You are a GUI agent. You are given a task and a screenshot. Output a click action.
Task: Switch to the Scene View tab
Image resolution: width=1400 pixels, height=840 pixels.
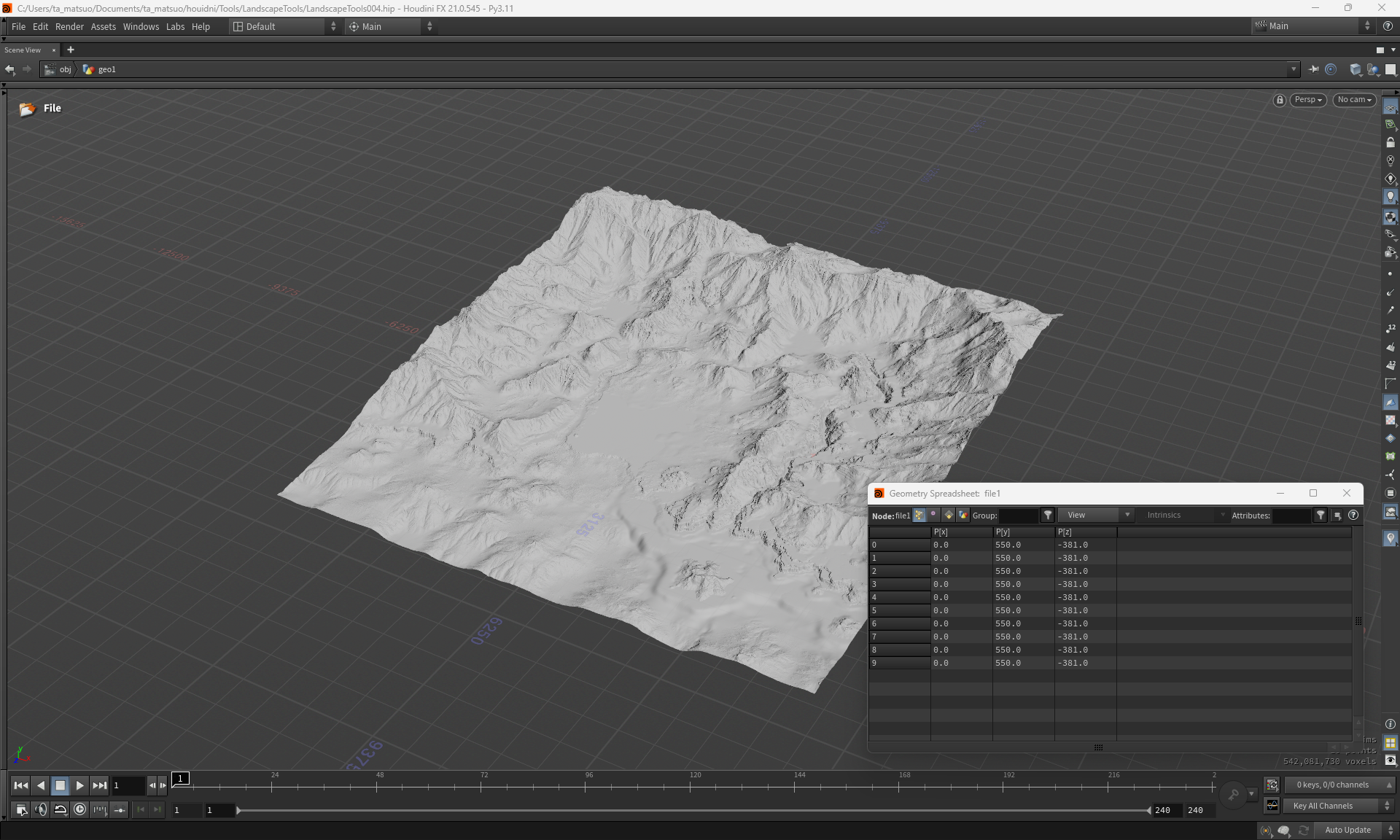(22, 50)
